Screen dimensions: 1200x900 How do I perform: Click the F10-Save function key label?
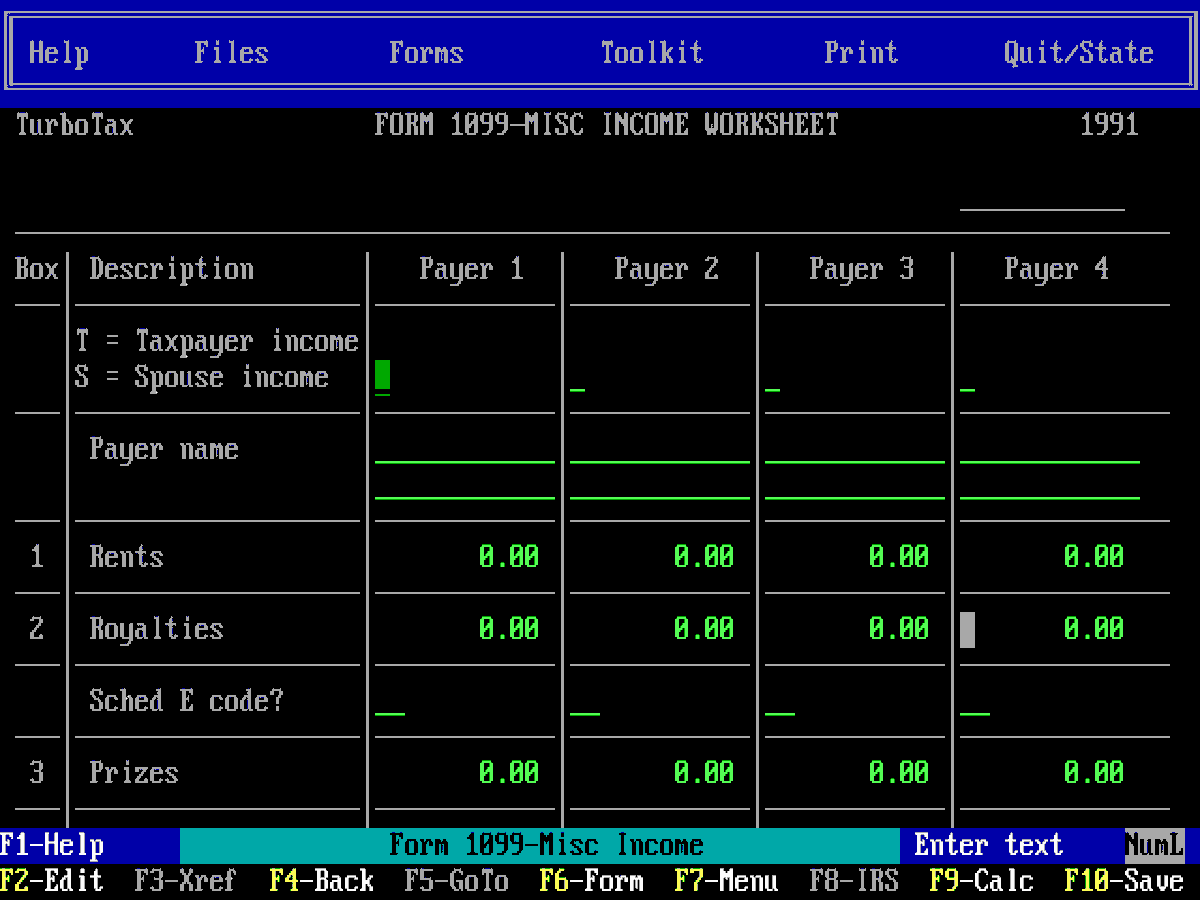pyautogui.click(x=1124, y=881)
